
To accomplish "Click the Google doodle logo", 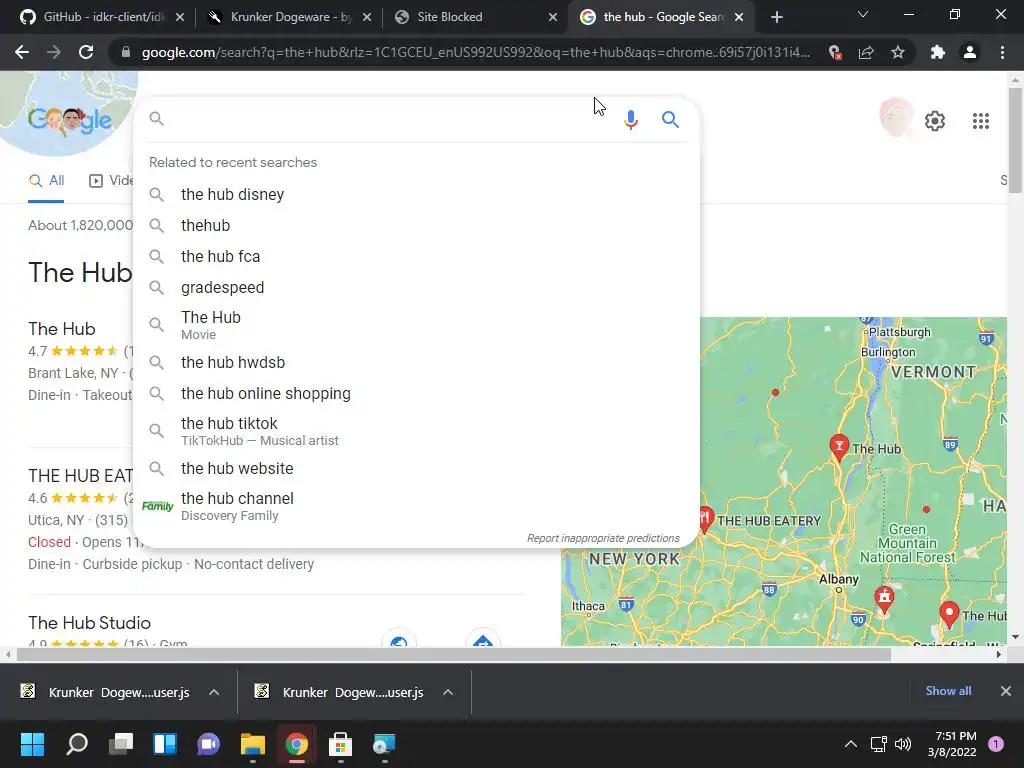I will pyautogui.click(x=70, y=120).
